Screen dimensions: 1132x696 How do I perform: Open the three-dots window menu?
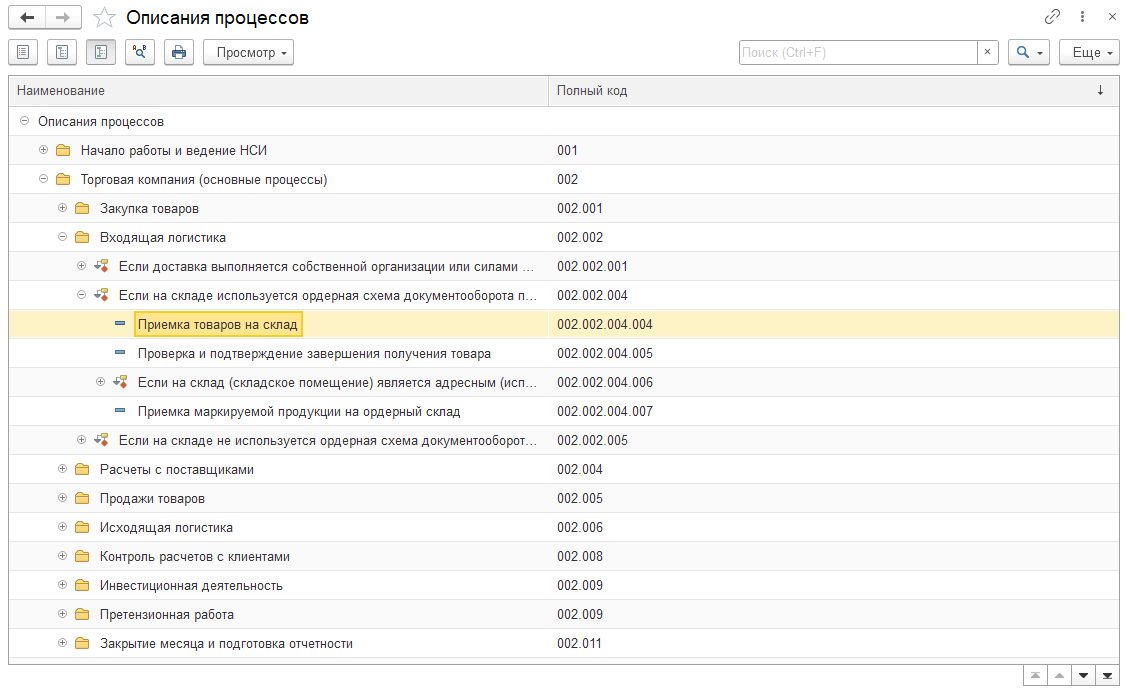click(1083, 17)
